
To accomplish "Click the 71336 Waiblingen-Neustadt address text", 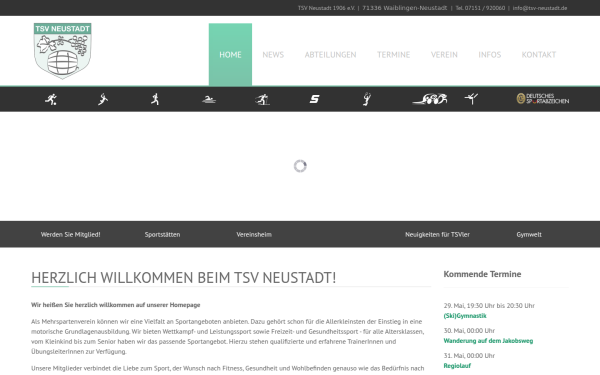I will pos(404,8).
